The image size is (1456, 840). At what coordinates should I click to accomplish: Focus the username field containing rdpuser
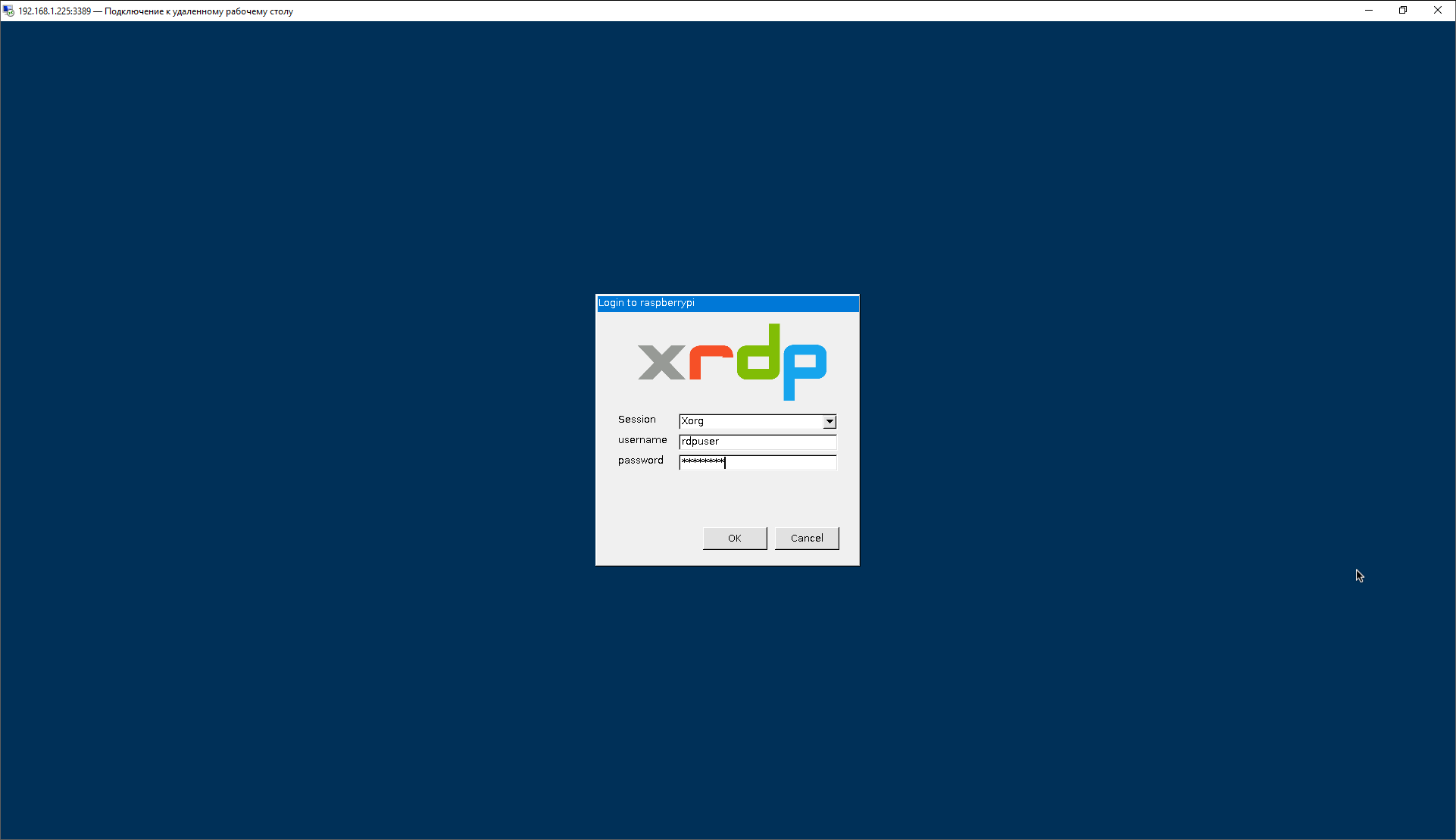[757, 442]
